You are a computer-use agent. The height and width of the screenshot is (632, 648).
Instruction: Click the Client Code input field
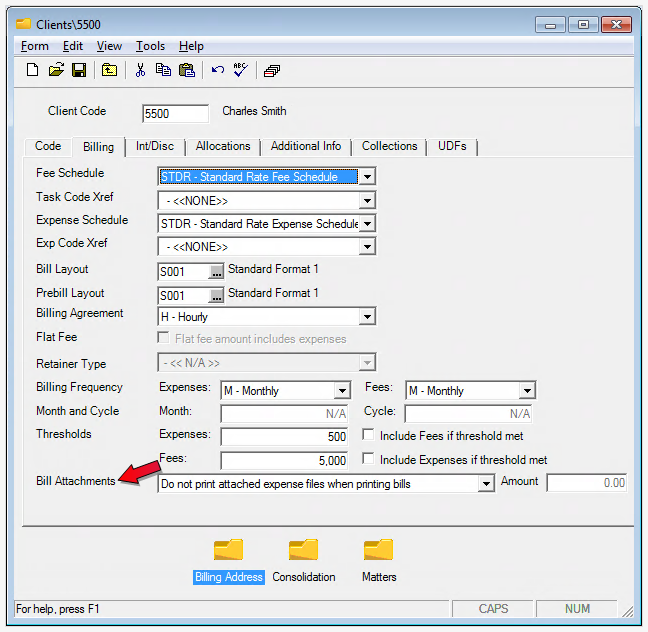pos(175,113)
